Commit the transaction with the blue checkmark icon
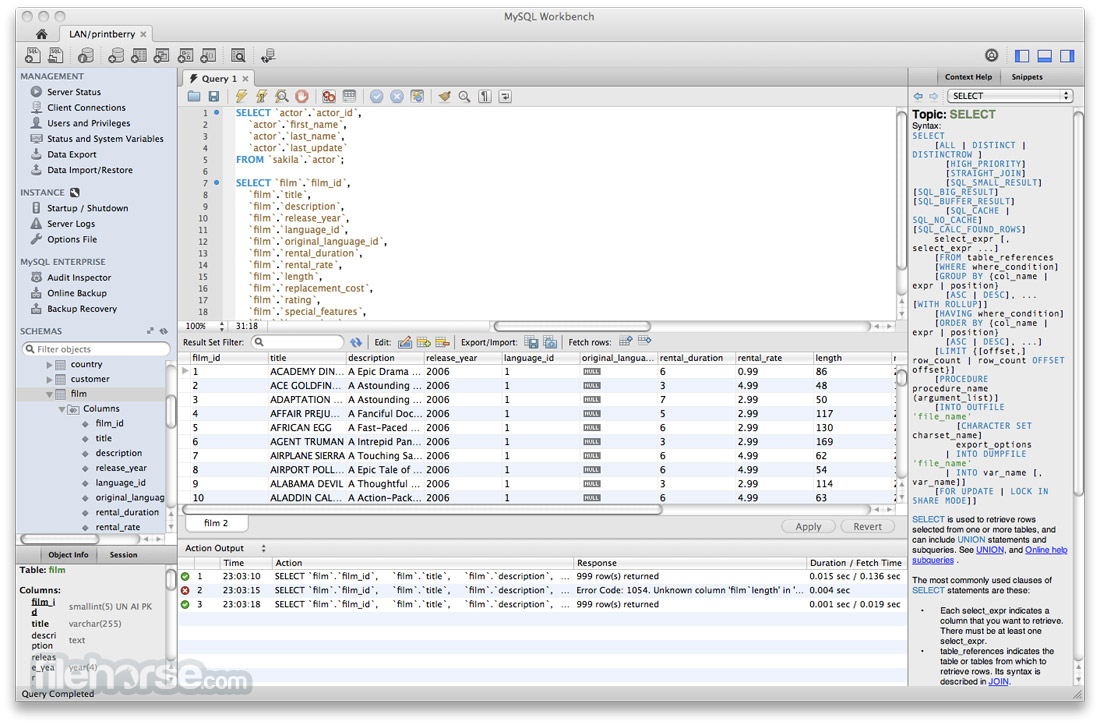This screenshot has height=725, width=1100. click(377, 96)
